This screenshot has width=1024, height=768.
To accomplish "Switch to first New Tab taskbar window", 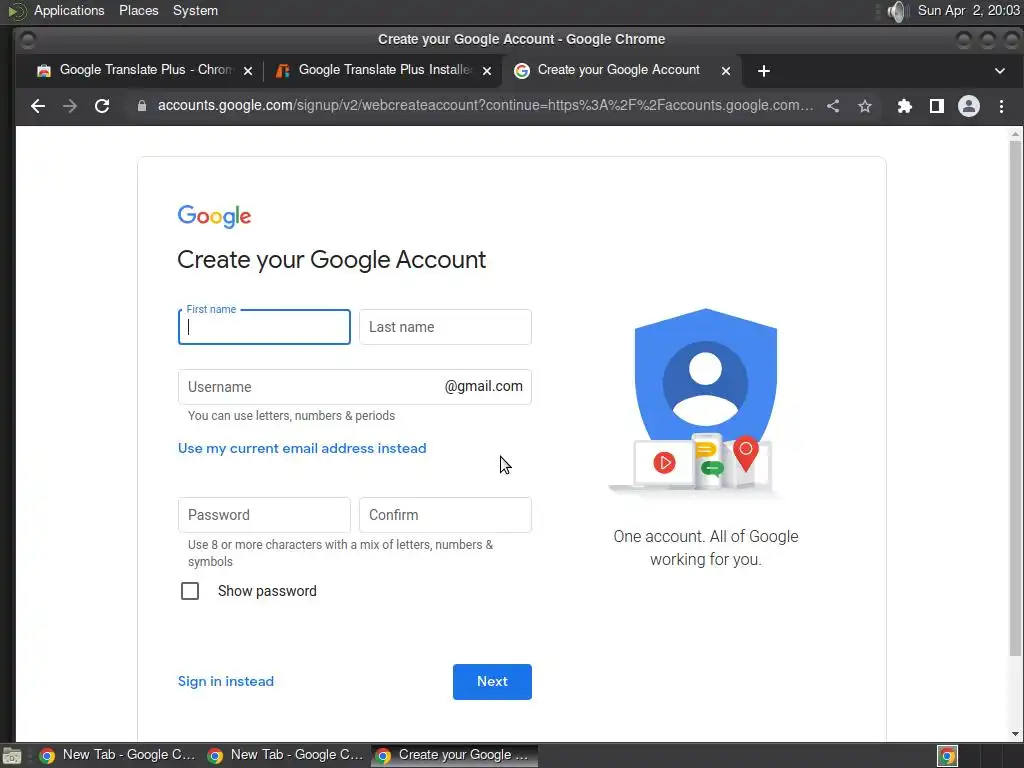I will 118,755.
